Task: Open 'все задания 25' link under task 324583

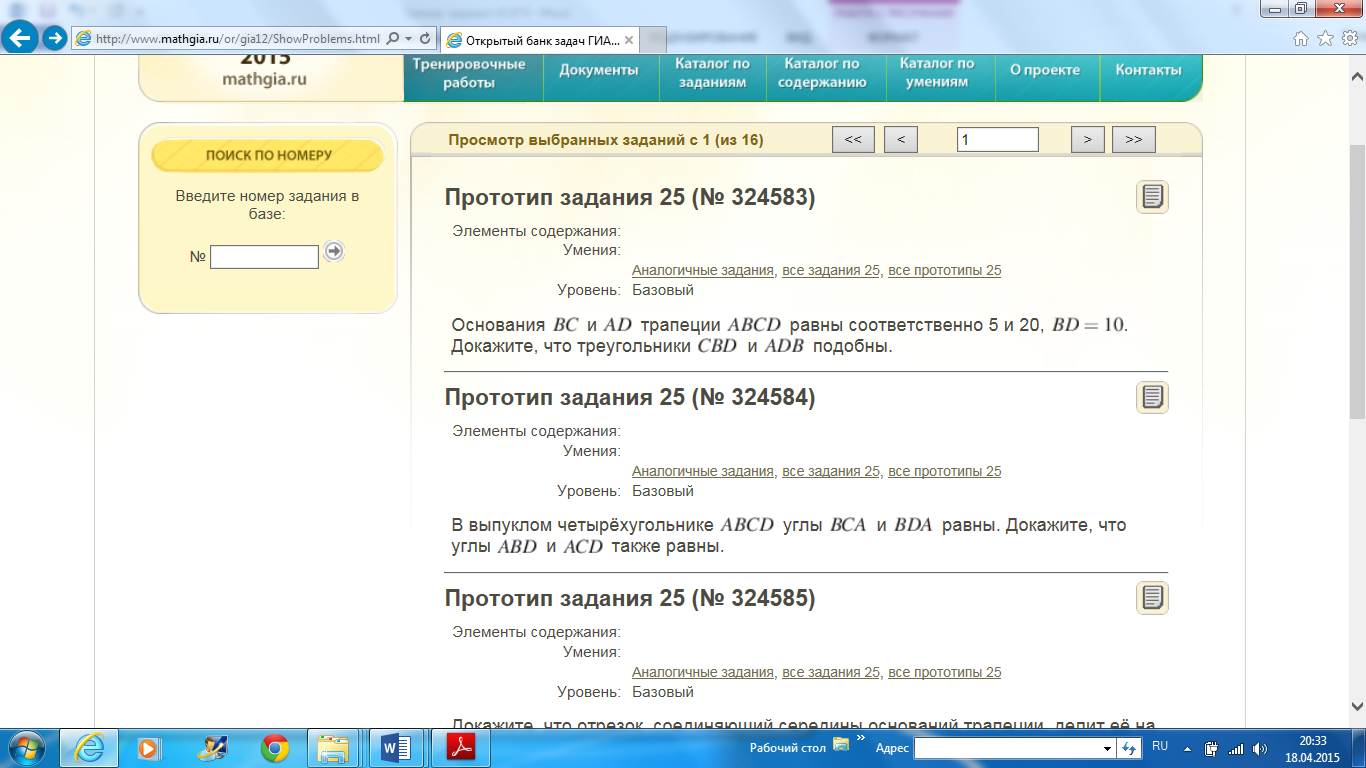Action: tap(831, 271)
